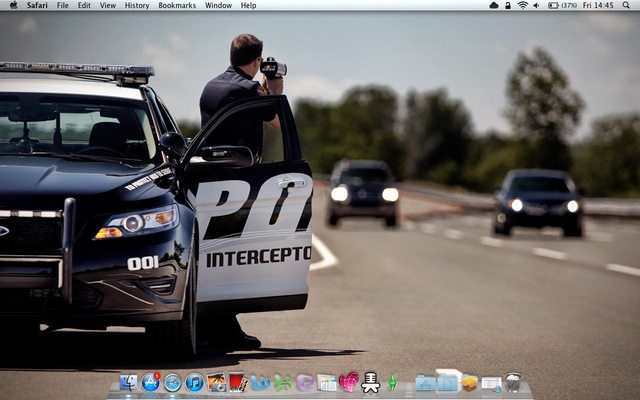This screenshot has width=640, height=400.
Task: Open the Window menu
Action: pyautogui.click(x=218, y=5)
